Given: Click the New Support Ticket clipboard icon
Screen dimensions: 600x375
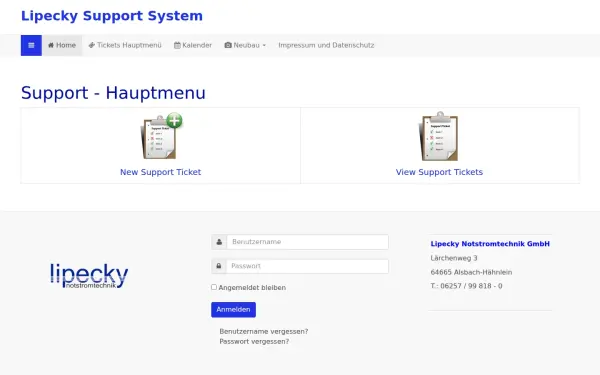Looking at the screenshot, I should (x=161, y=136).
